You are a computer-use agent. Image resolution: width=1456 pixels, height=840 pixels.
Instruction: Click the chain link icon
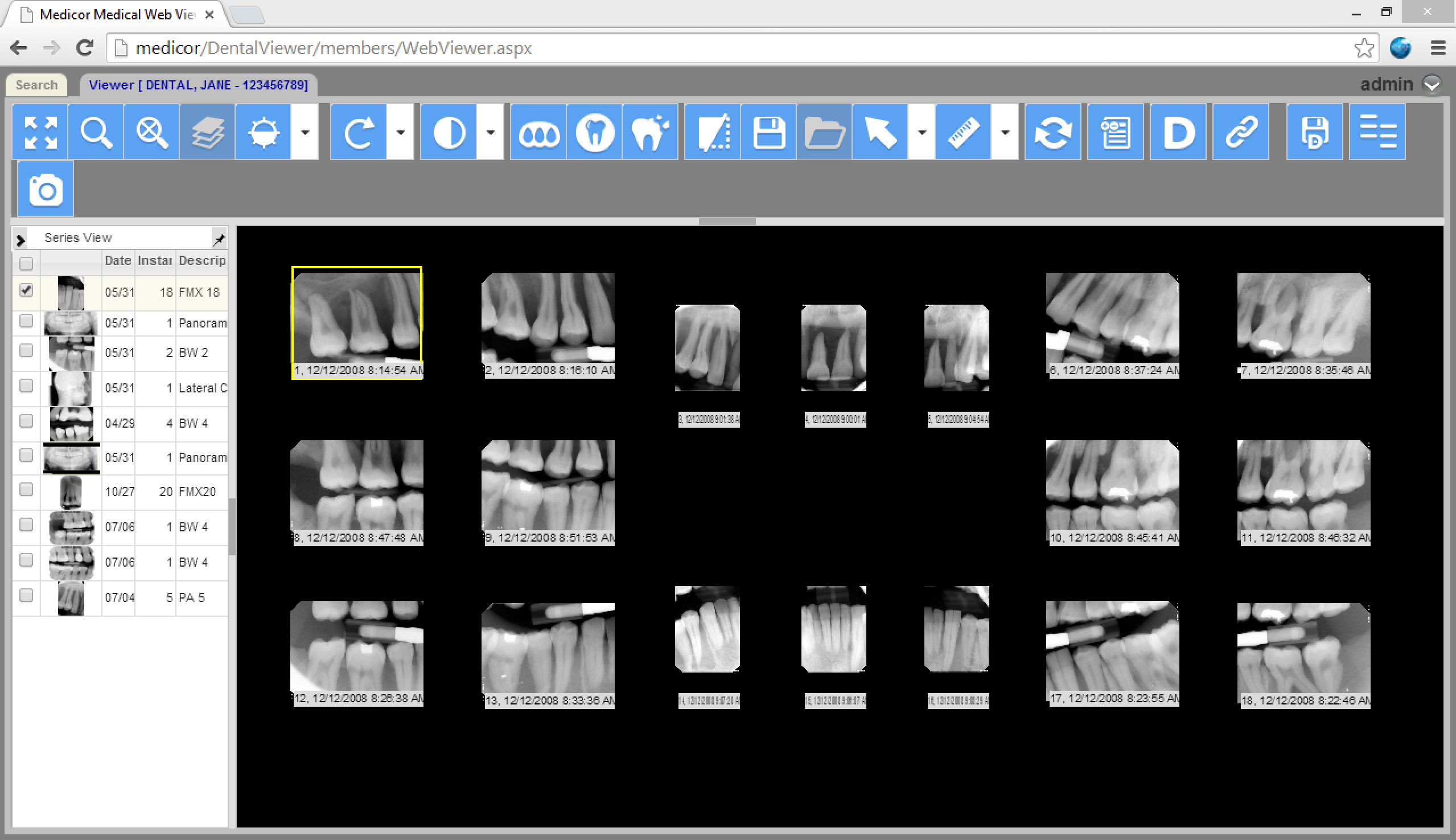(1240, 132)
